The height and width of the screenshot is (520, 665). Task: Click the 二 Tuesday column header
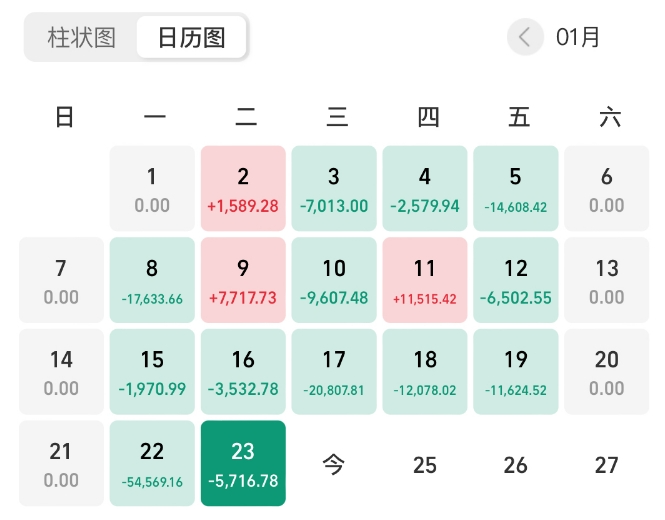[246, 117]
